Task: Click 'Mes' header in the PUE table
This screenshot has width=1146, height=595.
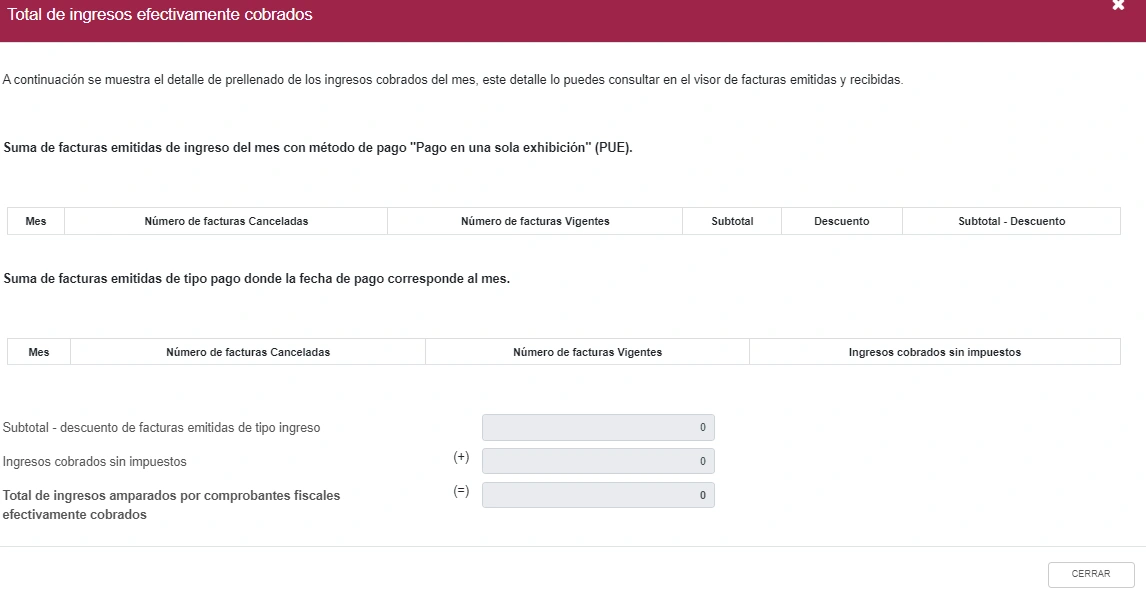Action: click(x=36, y=221)
